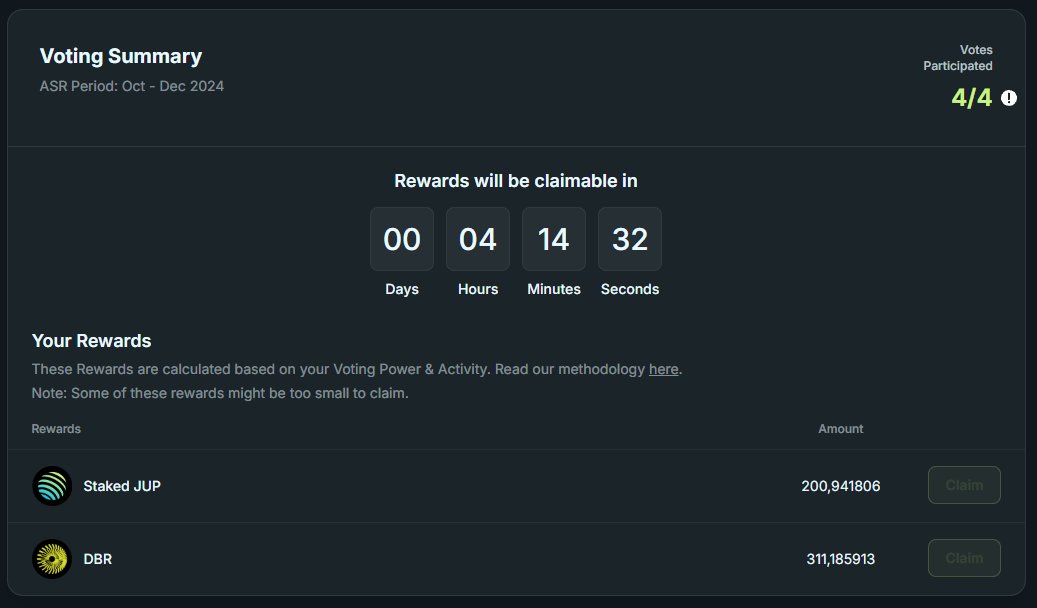The height and width of the screenshot is (608, 1037).
Task: Click the 'Seconds' countdown label
Action: click(x=630, y=289)
